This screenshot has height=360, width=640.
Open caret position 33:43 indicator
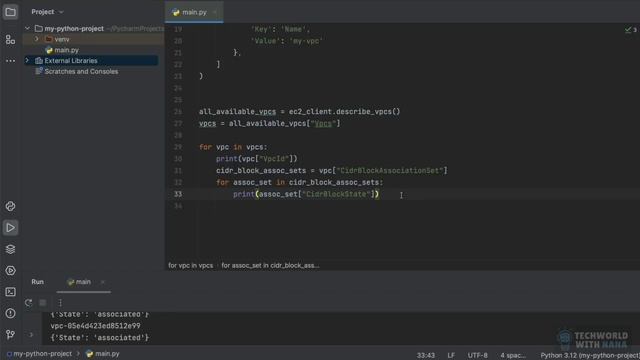[x=426, y=355]
